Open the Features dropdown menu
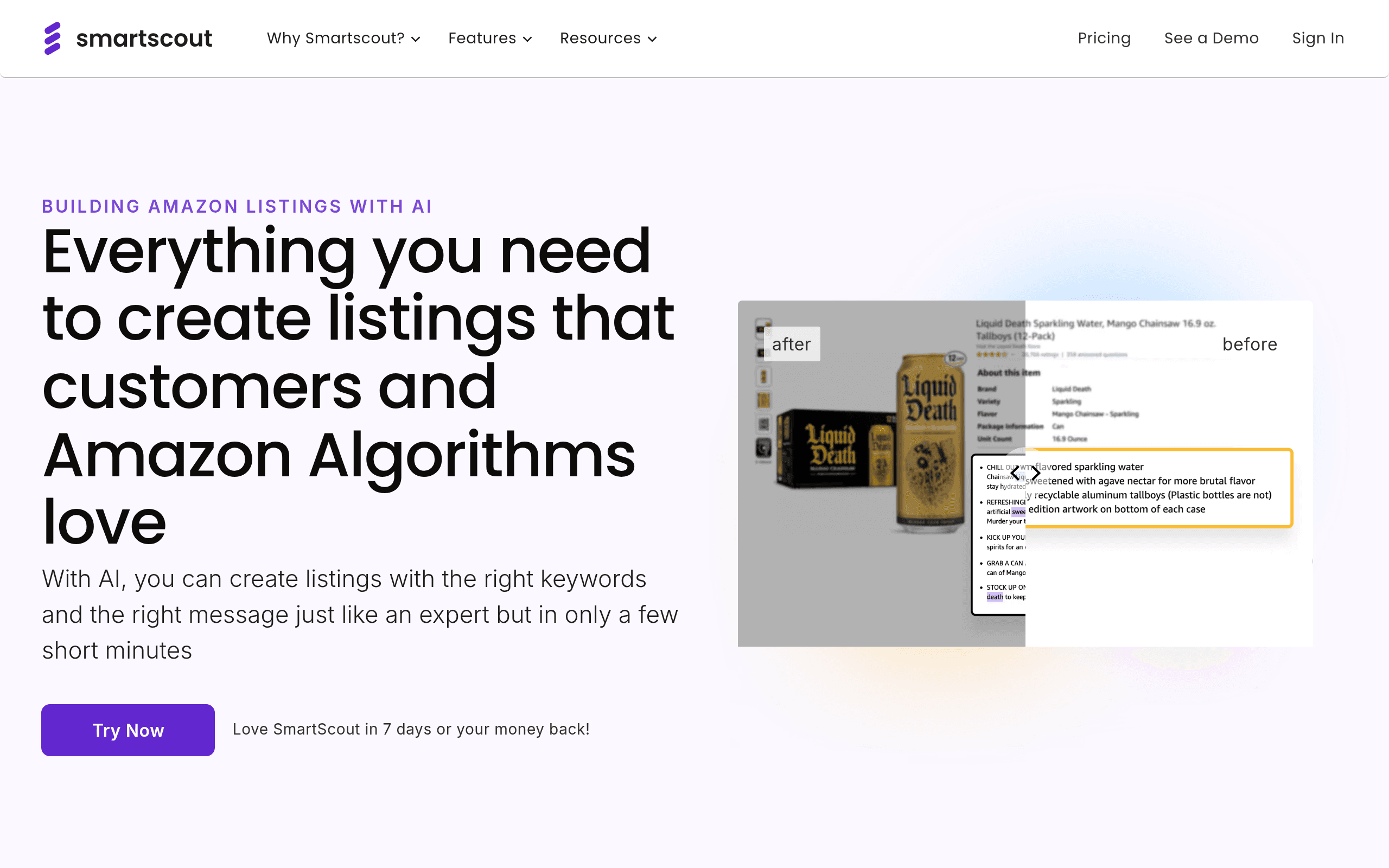Screen dimensions: 1389x868 (490, 39)
